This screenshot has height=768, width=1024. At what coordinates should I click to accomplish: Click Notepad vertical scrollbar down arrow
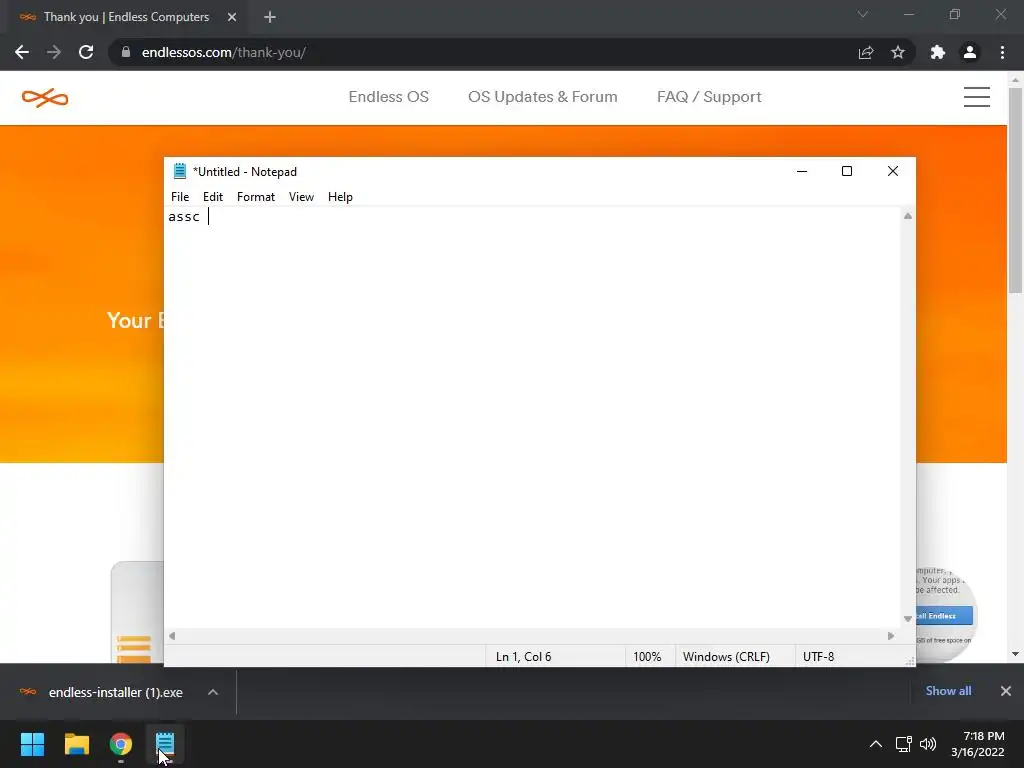pos(908,618)
